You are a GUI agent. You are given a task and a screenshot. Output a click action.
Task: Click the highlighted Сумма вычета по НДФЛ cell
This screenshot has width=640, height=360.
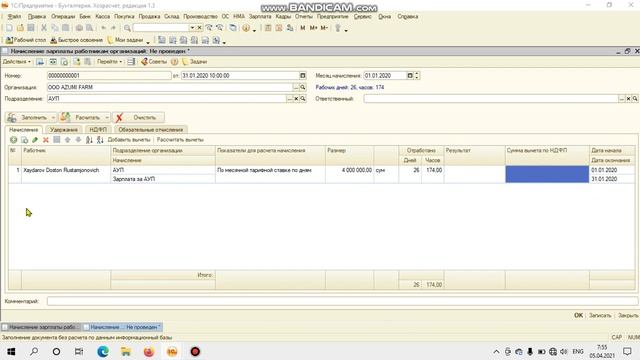[547, 174]
